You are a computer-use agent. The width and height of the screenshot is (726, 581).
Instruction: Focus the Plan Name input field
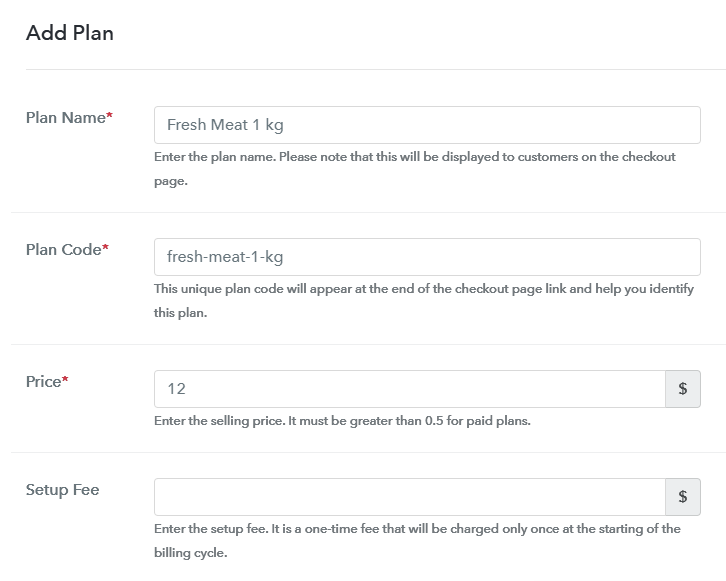click(x=427, y=125)
